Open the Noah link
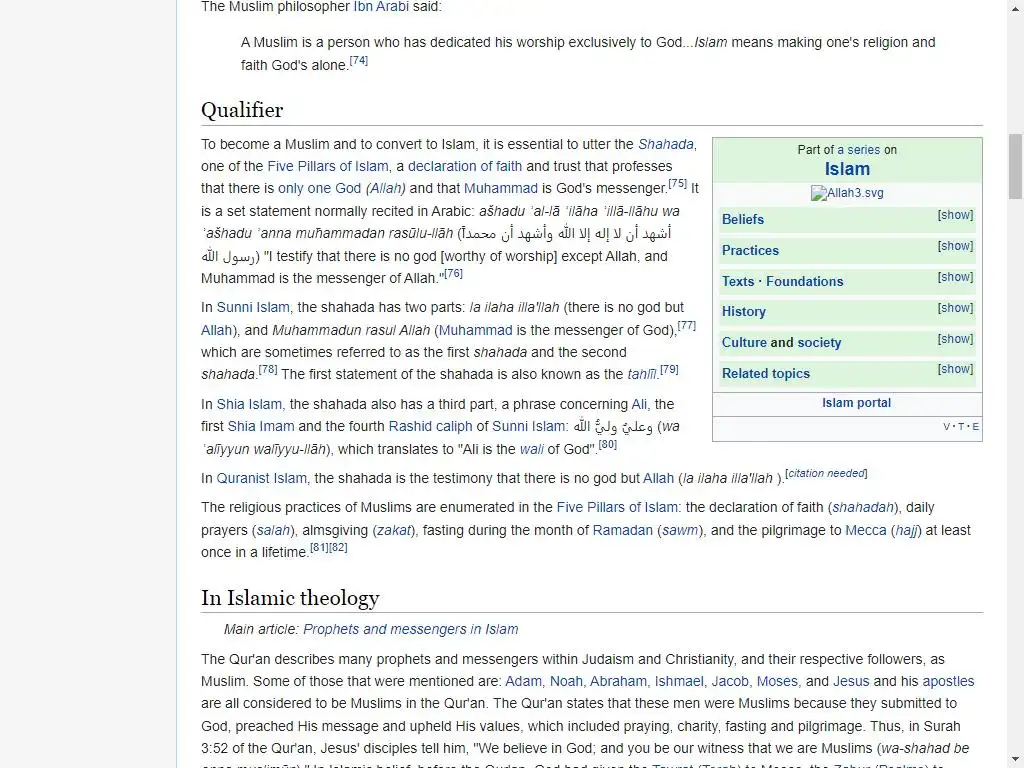This screenshot has width=1024, height=768. pyautogui.click(x=566, y=682)
